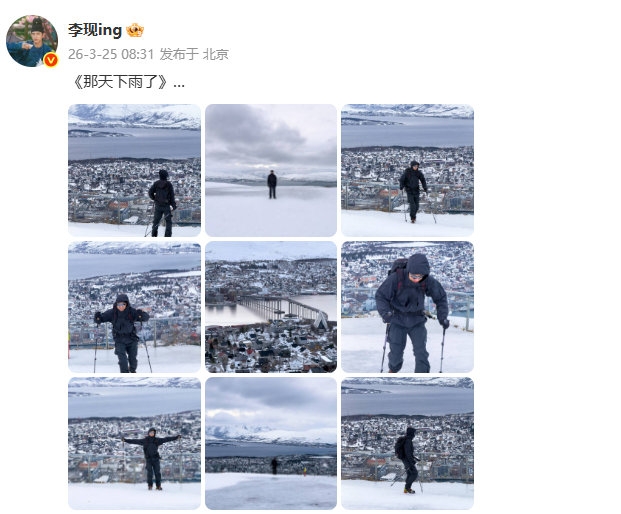621x514 pixels.
Task: Click the orange verified V badge
Action: (x=51, y=60)
